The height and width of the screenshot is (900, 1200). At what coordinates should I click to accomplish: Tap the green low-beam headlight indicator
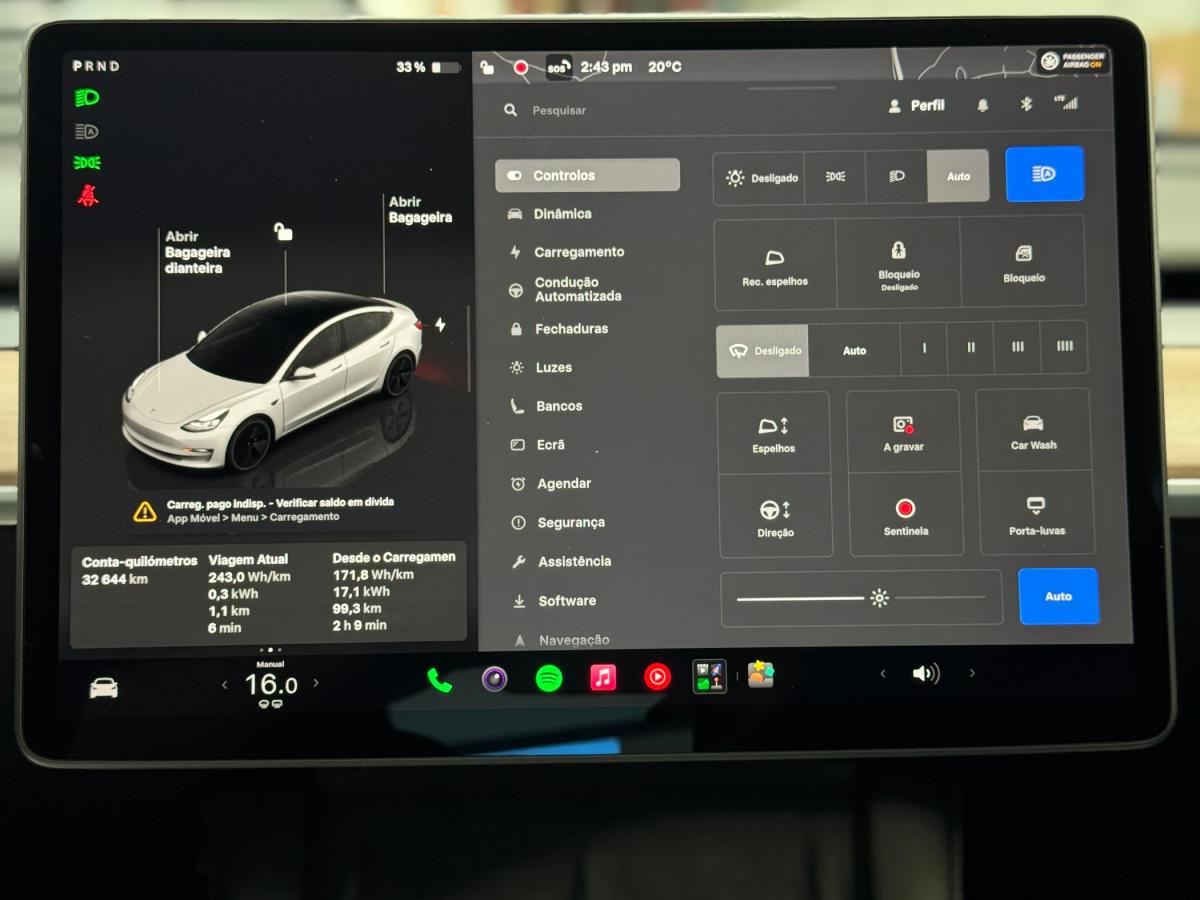click(87, 97)
